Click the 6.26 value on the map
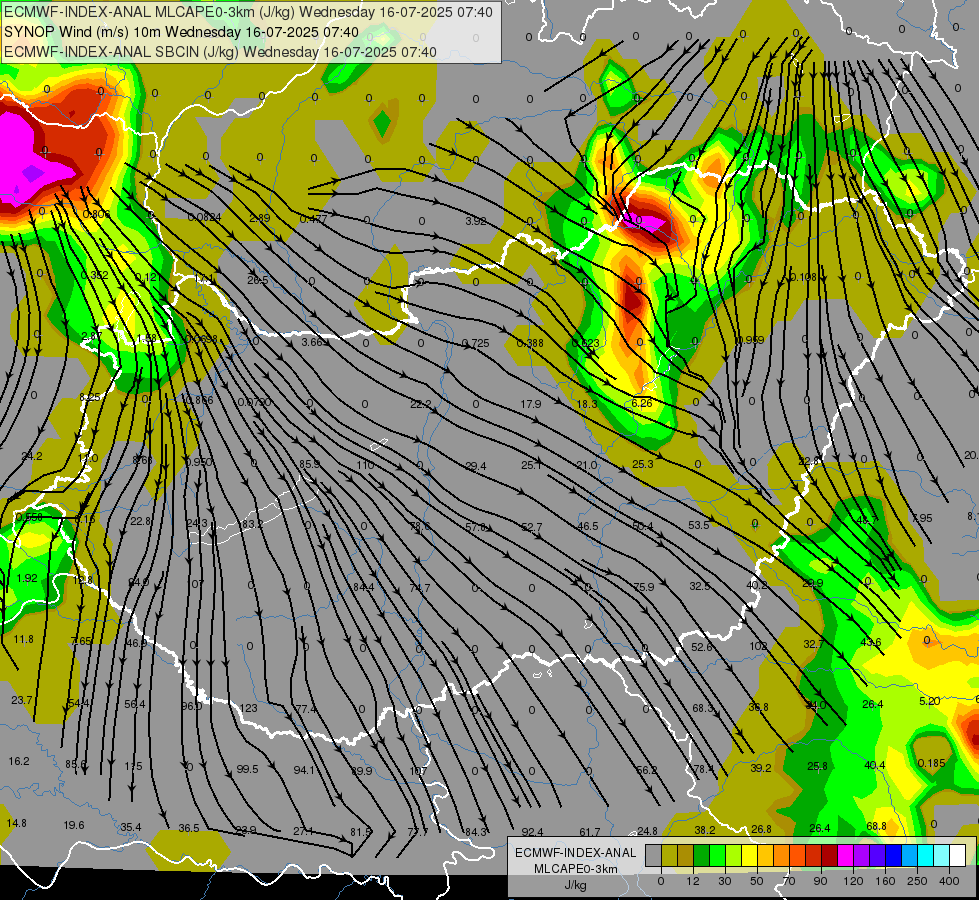 pyautogui.click(x=642, y=403)
